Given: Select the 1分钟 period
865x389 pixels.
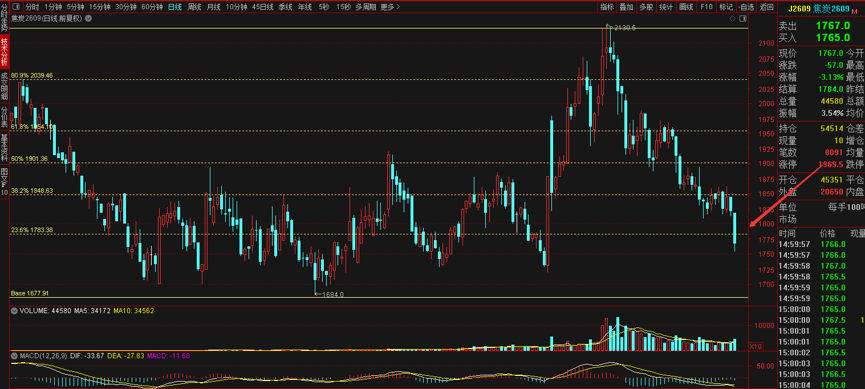Looking at the screenshot, I should [53, 7].
